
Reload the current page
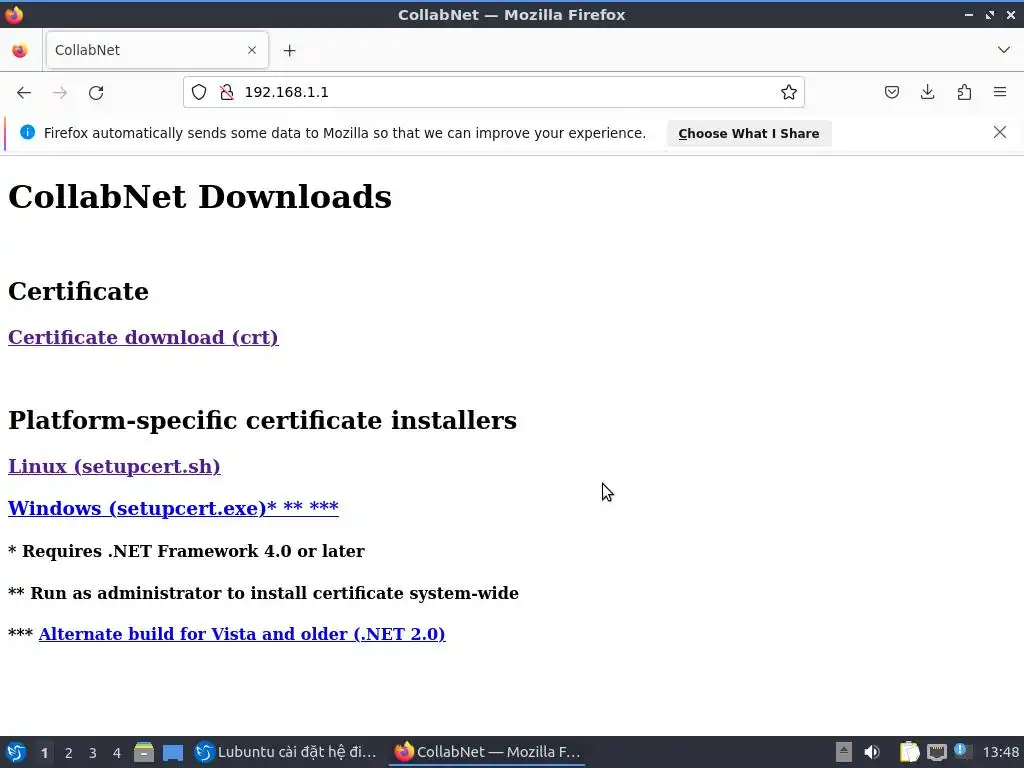(96, 93)
